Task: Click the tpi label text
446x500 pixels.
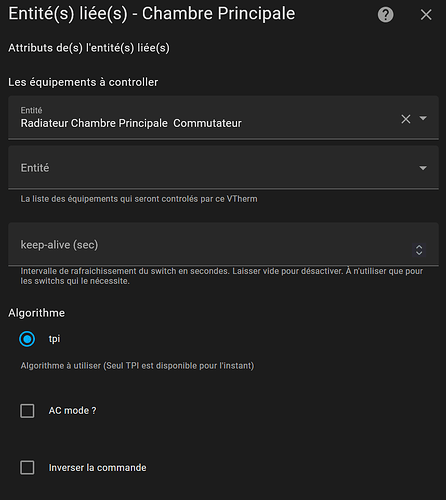Action: [x=54, y=339]
